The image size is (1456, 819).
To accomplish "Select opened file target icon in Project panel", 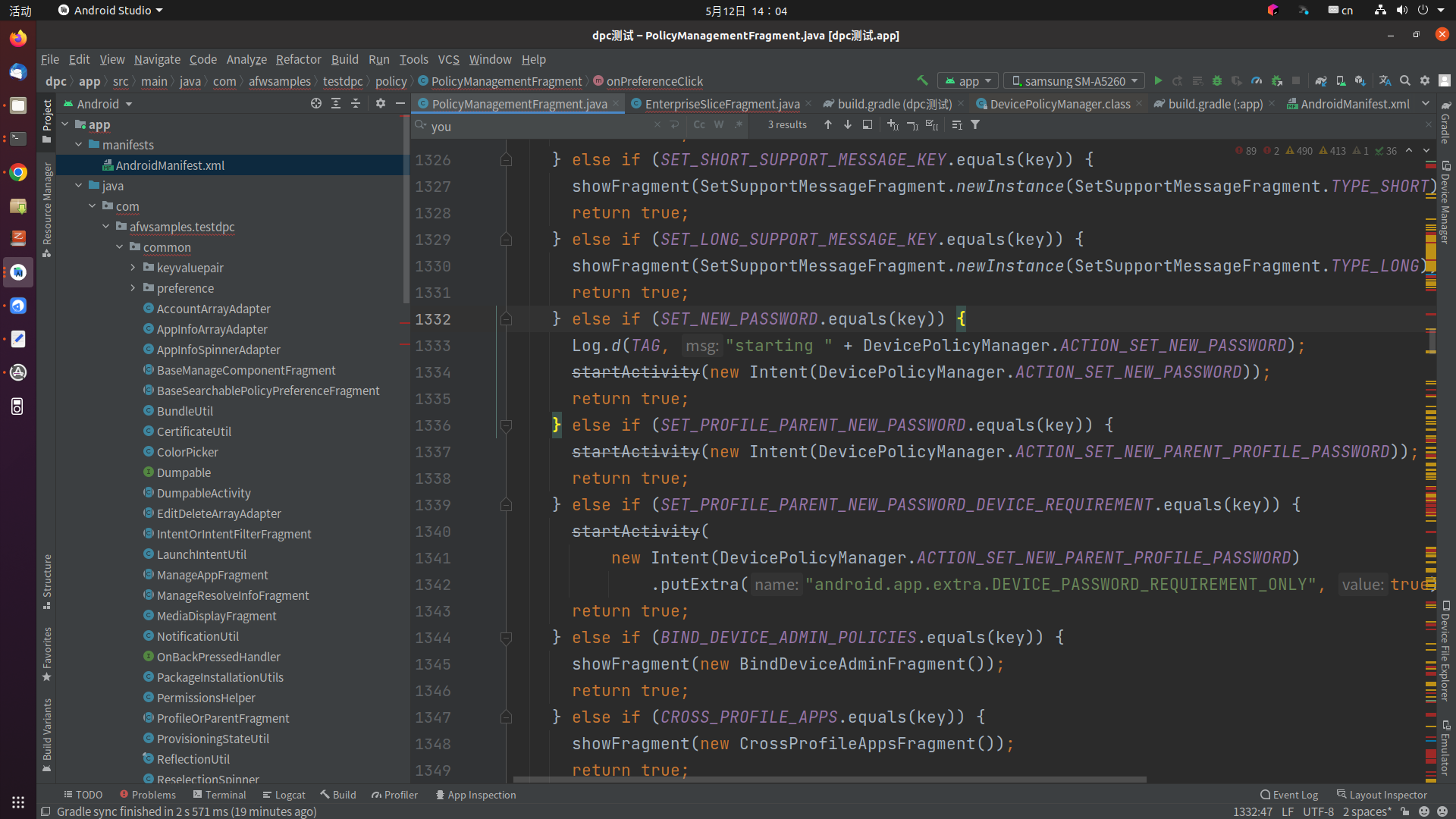I will (x=316, y=103).
